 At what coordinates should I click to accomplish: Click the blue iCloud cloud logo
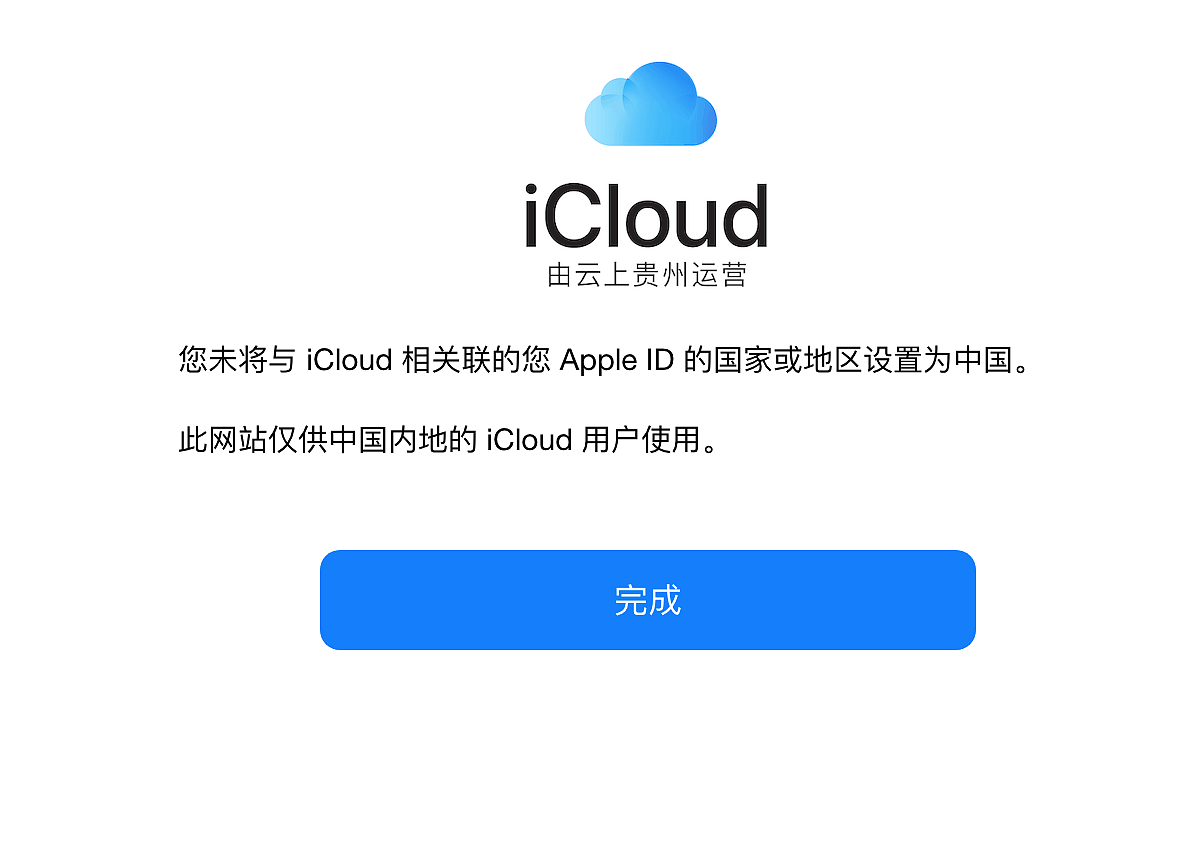pyautogui.click(x=650, y=103)
